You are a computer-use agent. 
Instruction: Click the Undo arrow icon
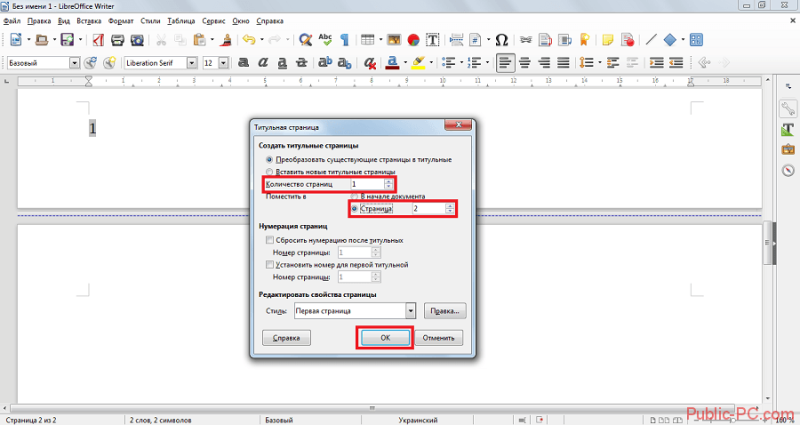tap(248, 40)
